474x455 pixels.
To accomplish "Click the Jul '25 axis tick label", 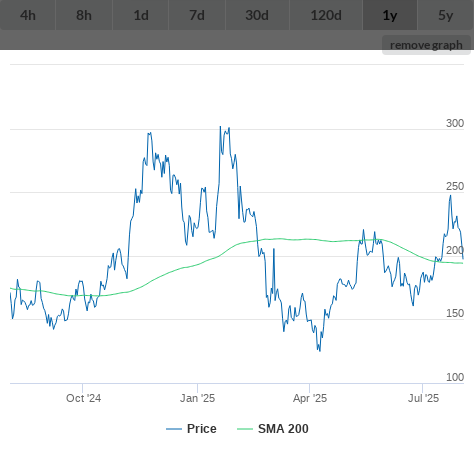I will [x=423, y=398].
